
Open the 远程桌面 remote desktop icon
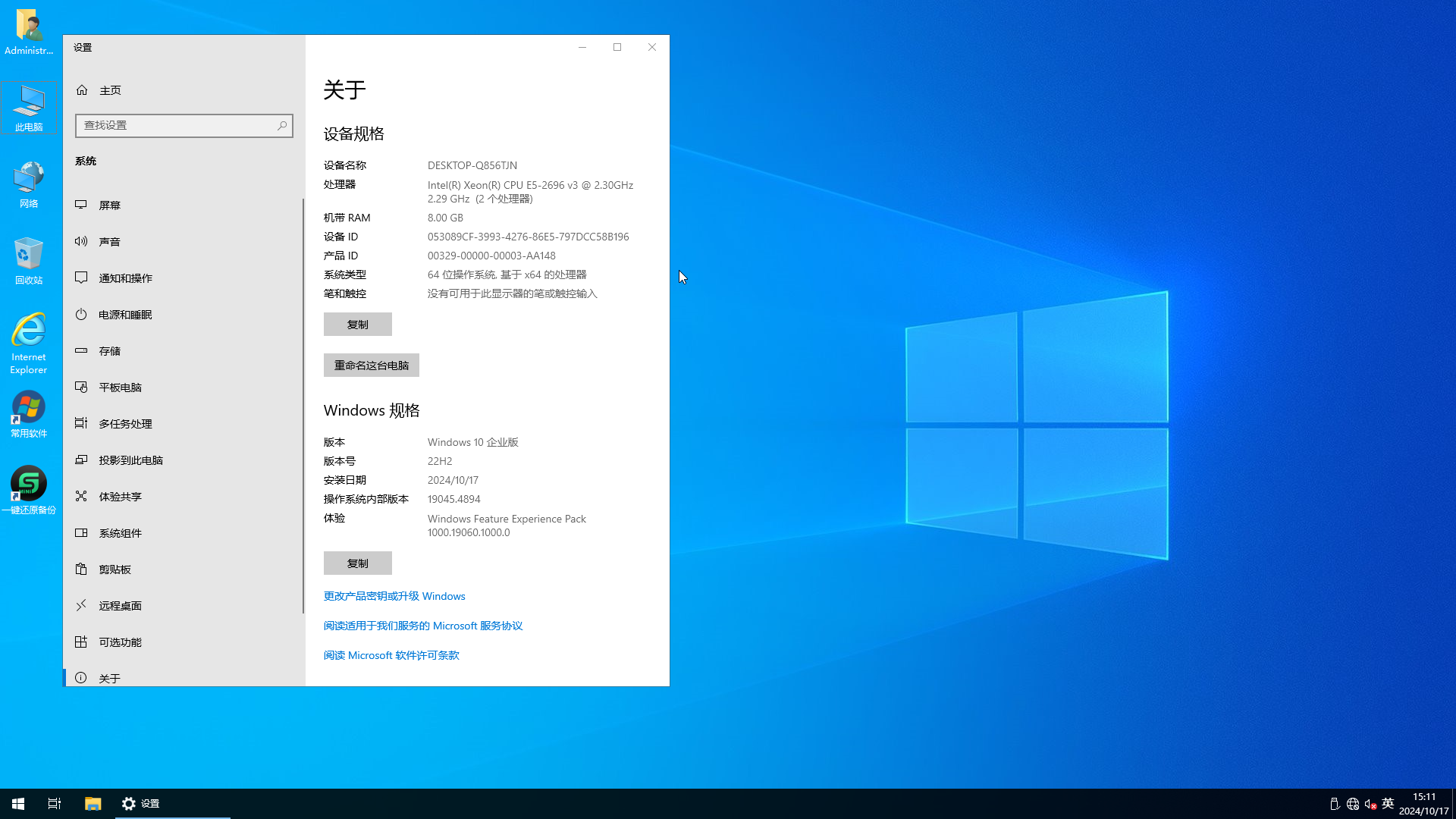click(81, 605)
